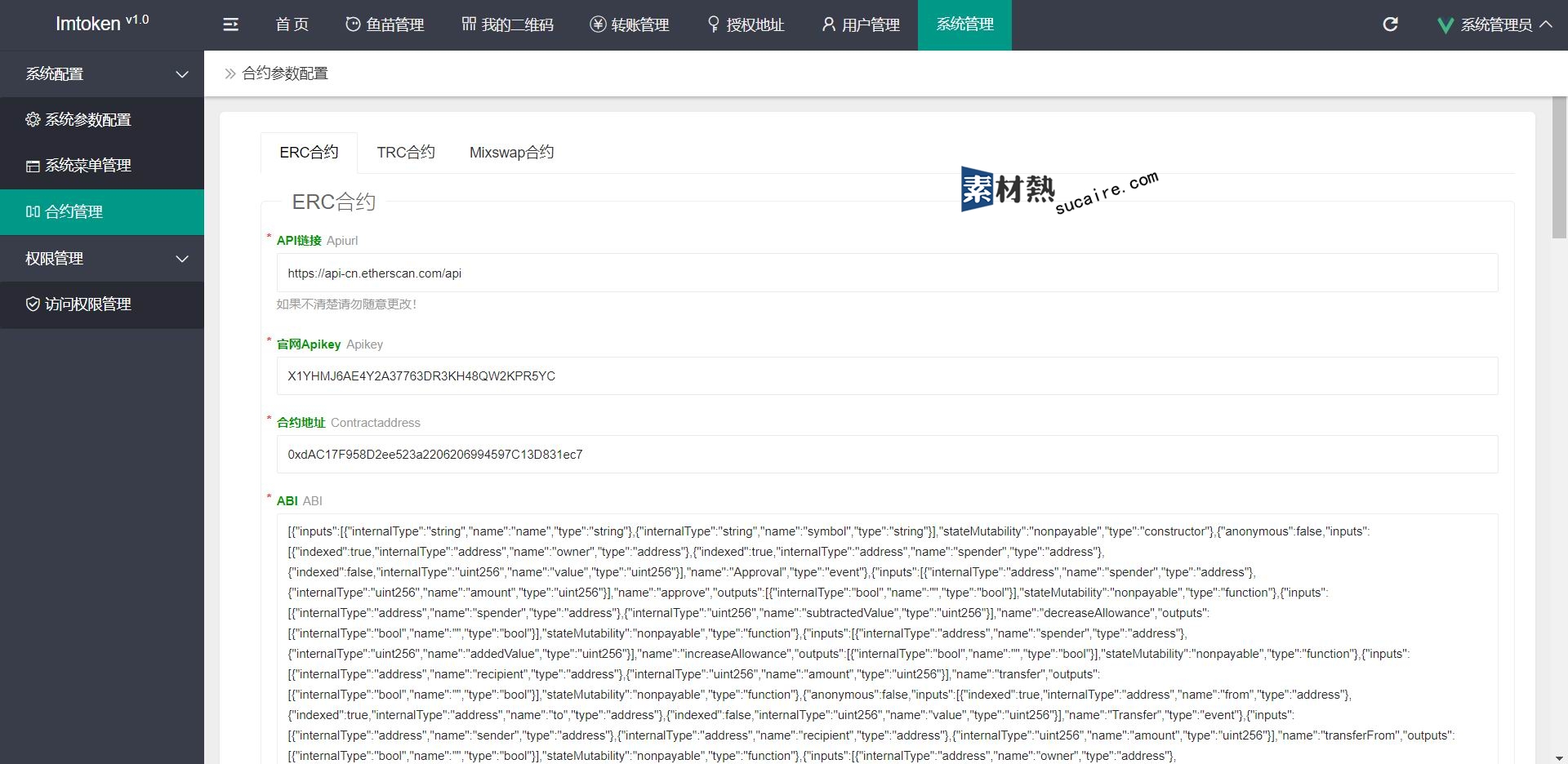Click the book icon of 合约管理
1568x764 pixels.
click(33, 211)
